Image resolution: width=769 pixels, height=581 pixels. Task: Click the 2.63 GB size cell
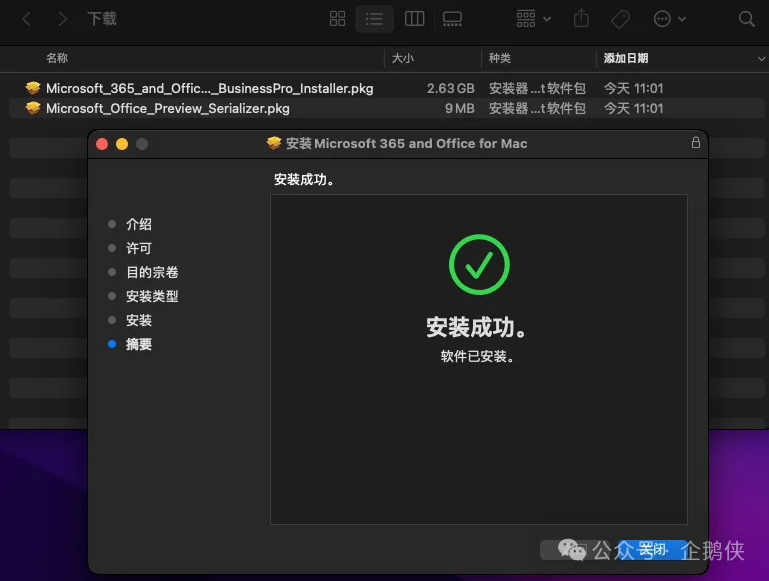point(450,88)
